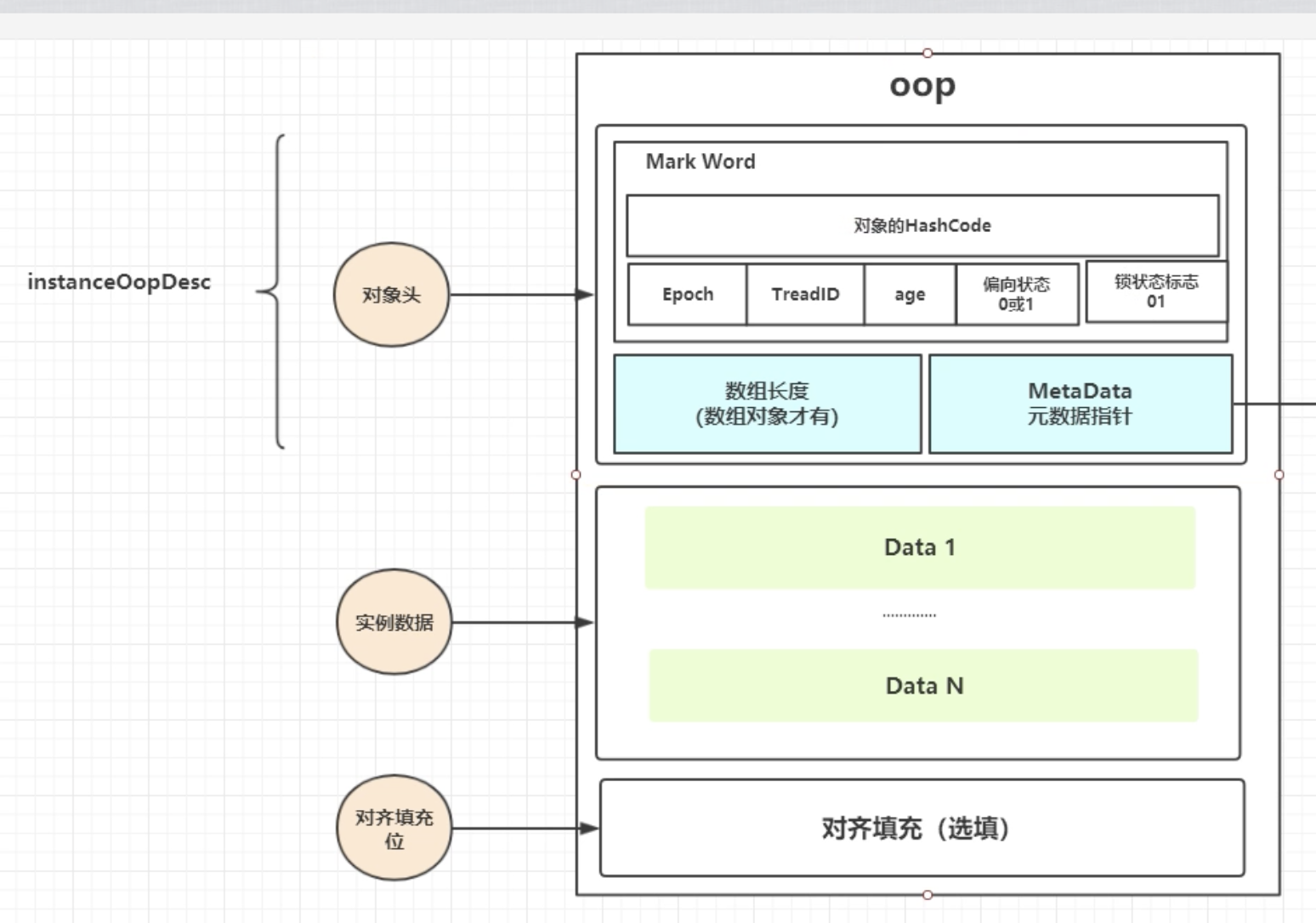Select the 对齐填充（选填）box

click(922, 828)
